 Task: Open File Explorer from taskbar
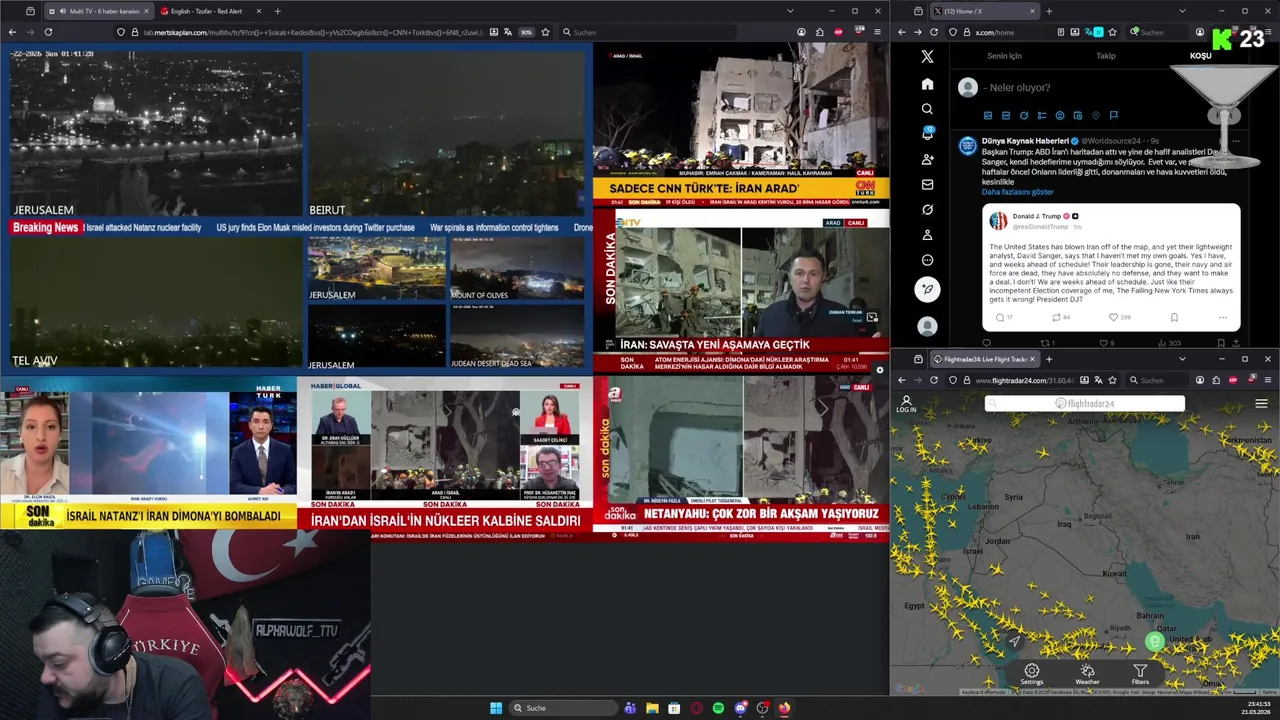coord(652,708)
